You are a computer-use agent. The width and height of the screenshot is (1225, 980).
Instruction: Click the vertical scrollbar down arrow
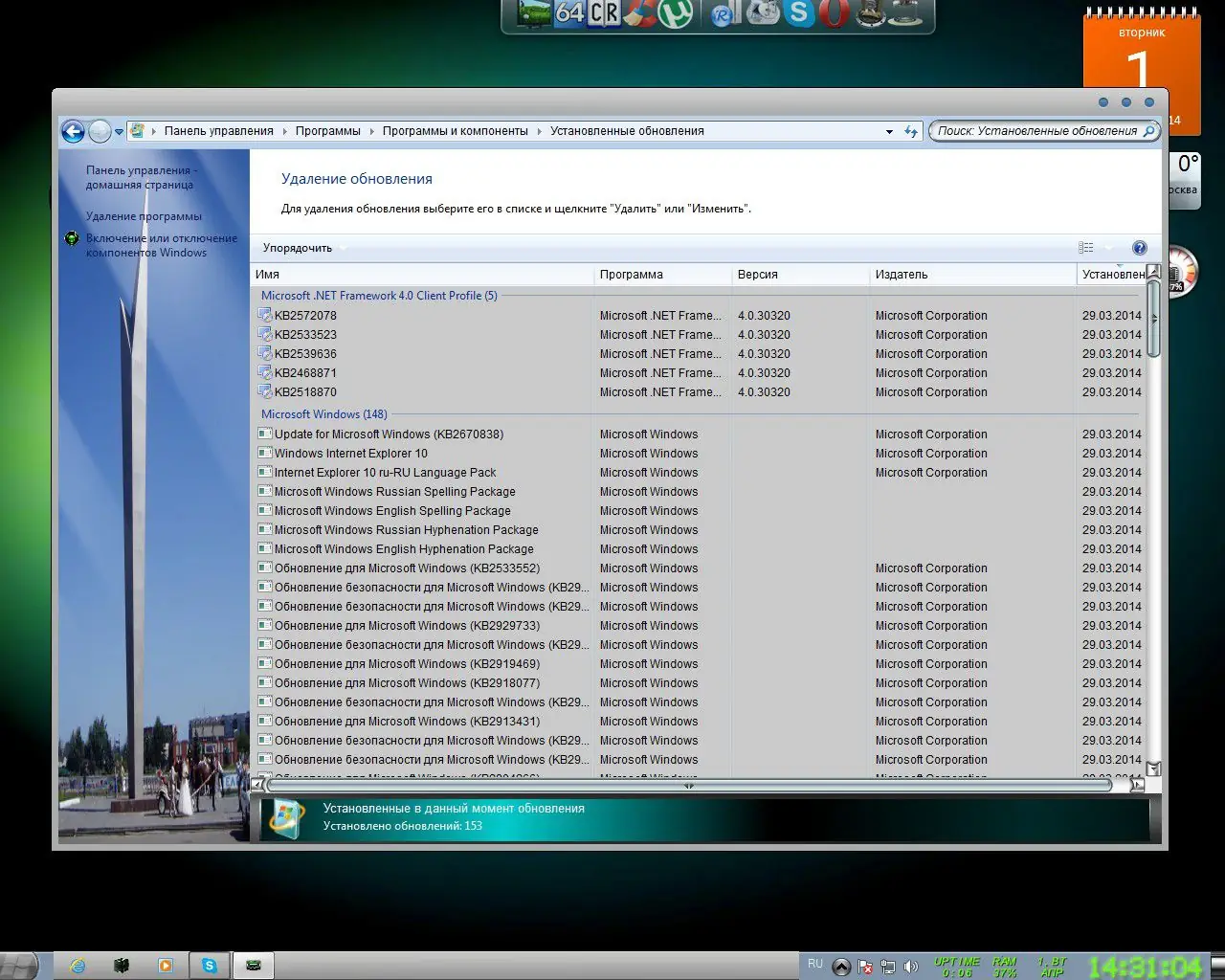1153,768
